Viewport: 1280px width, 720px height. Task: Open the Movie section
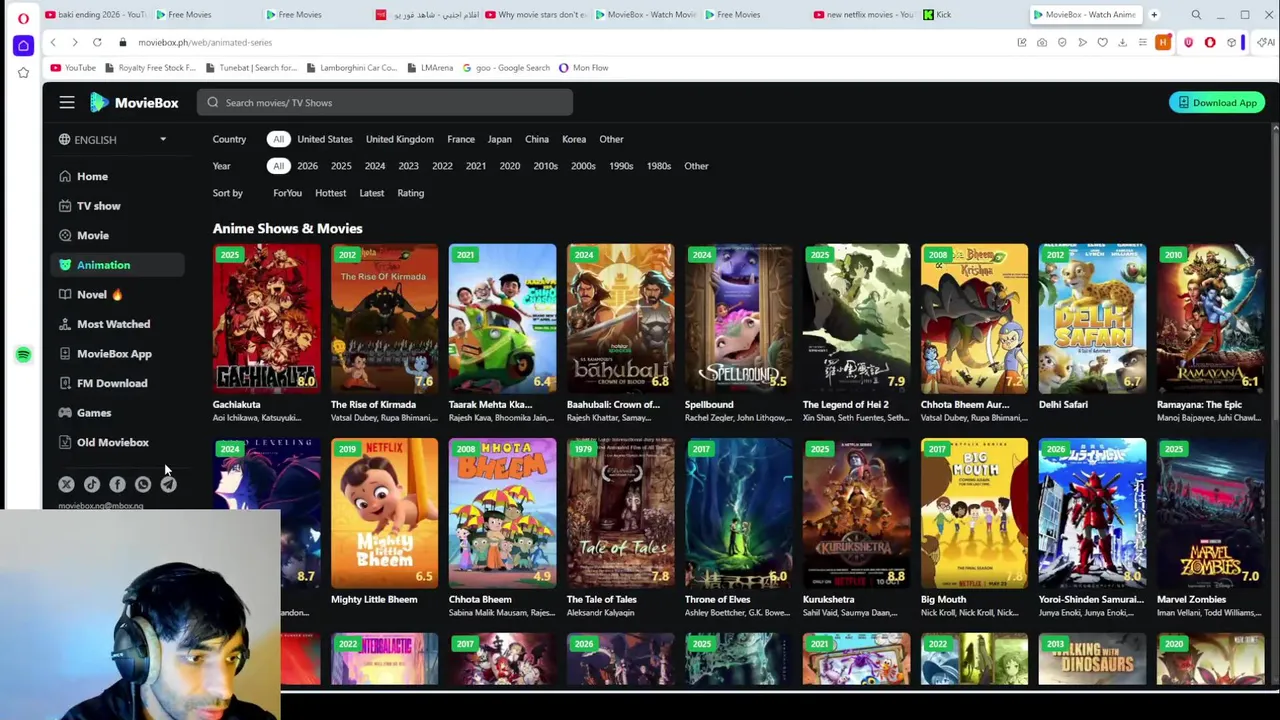[x=116, y=235]
